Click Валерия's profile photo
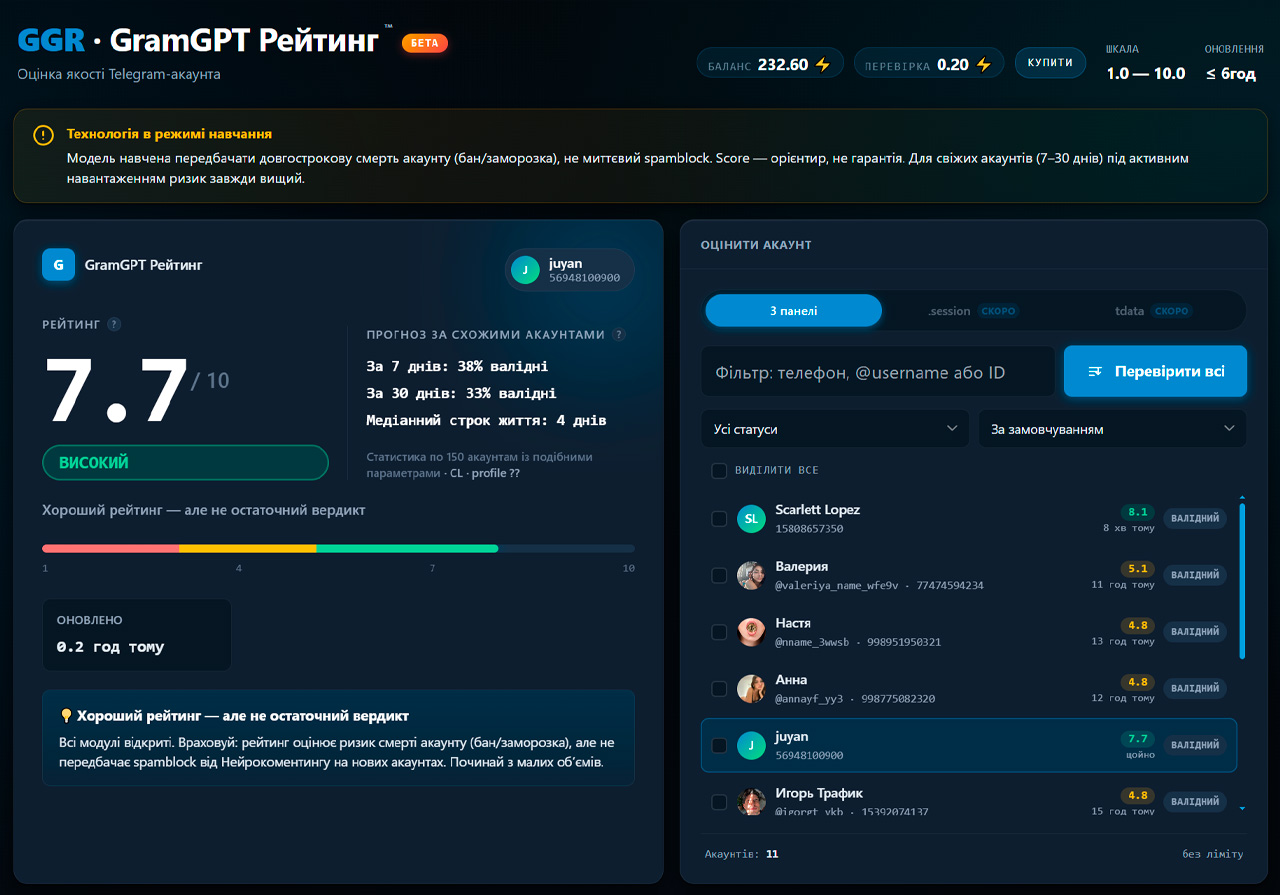 click(x=751, y=575)
